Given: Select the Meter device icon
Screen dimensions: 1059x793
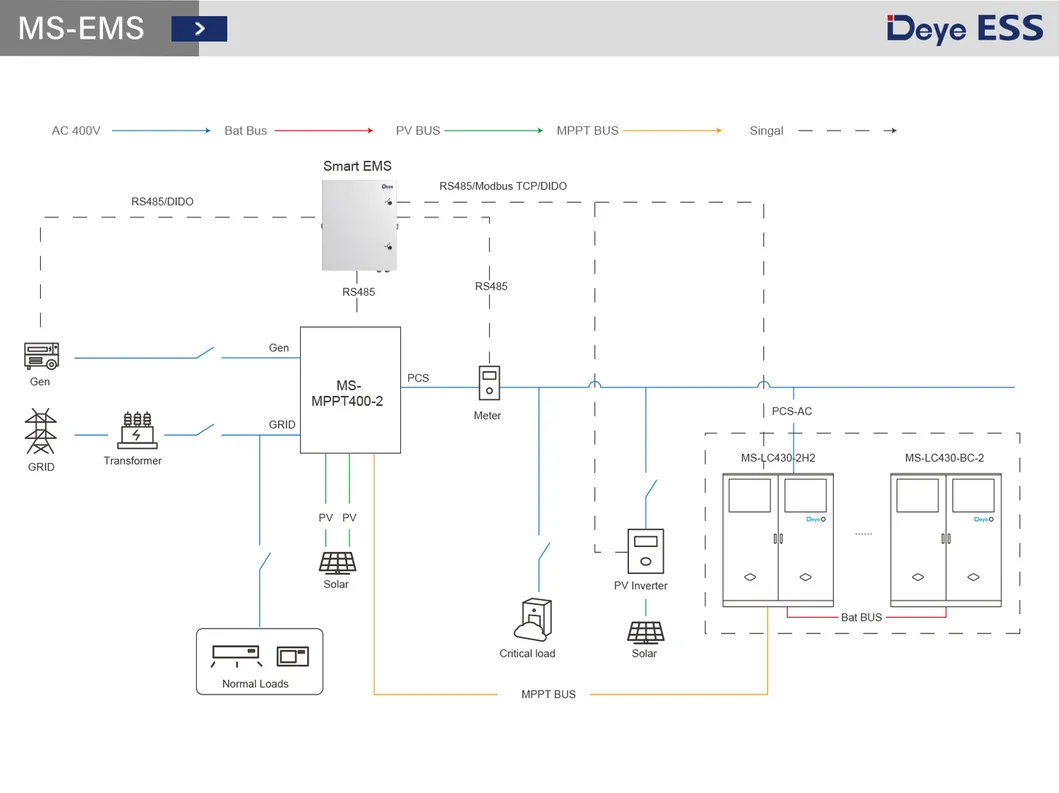Looking at the screenshot, I should pyautogui.click(x=487, y=386).
